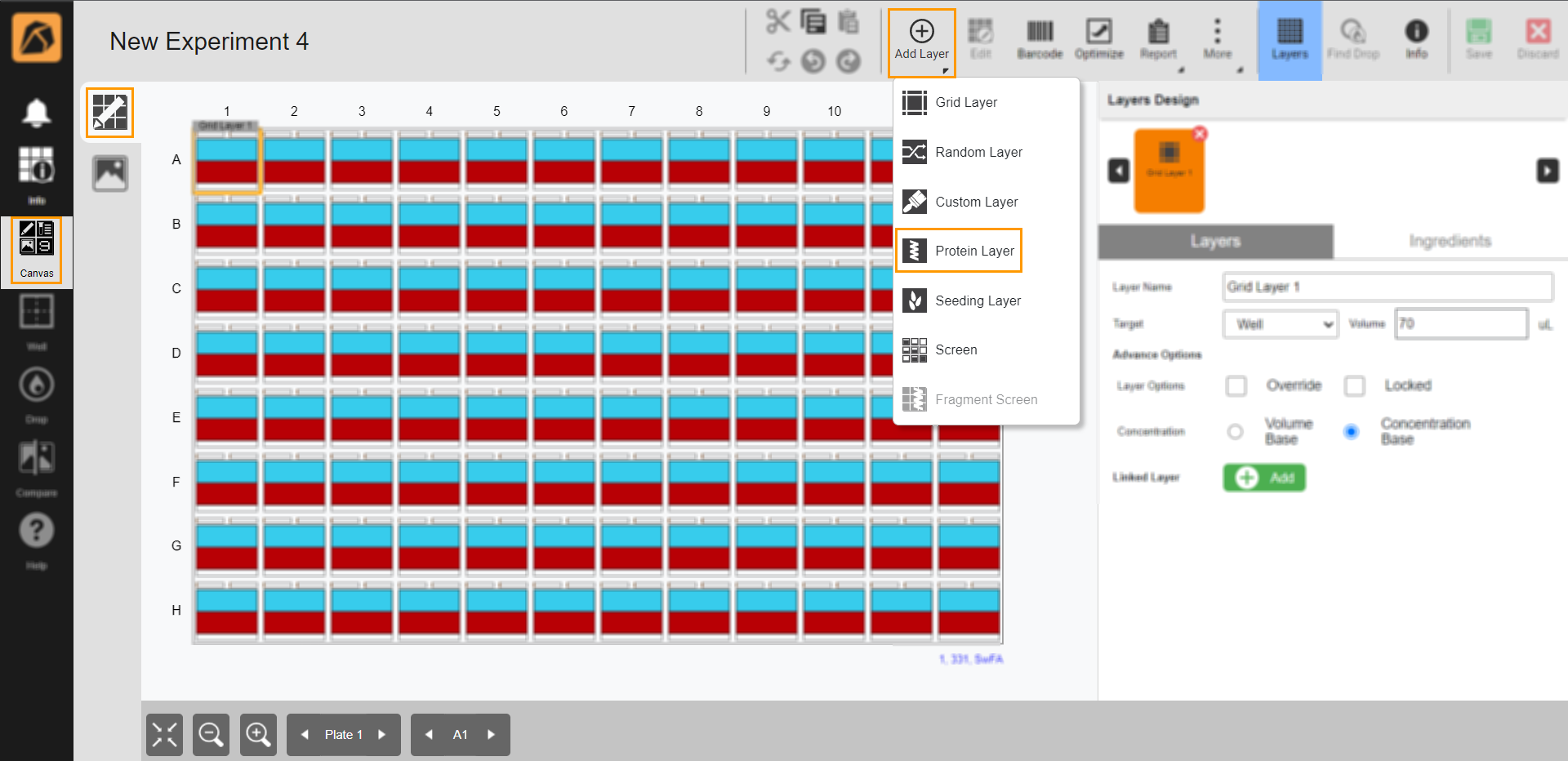Enable the Override layer option

1236,385
